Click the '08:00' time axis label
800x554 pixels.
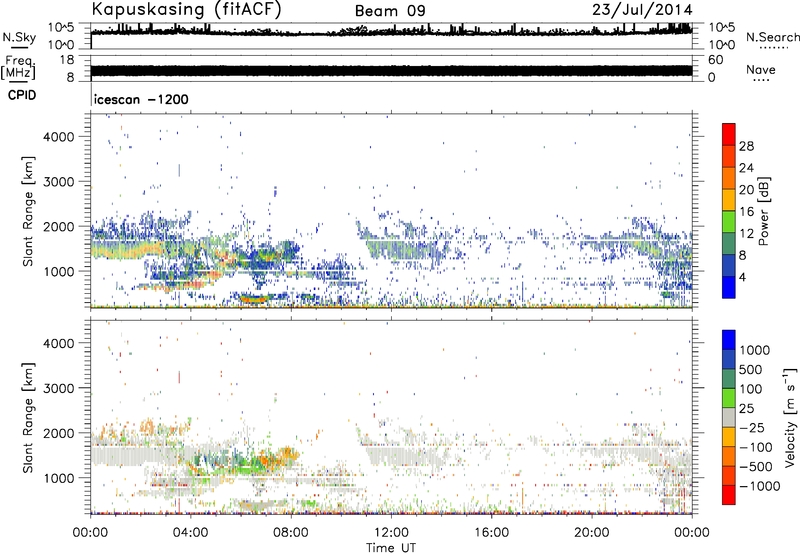point(291,533)
